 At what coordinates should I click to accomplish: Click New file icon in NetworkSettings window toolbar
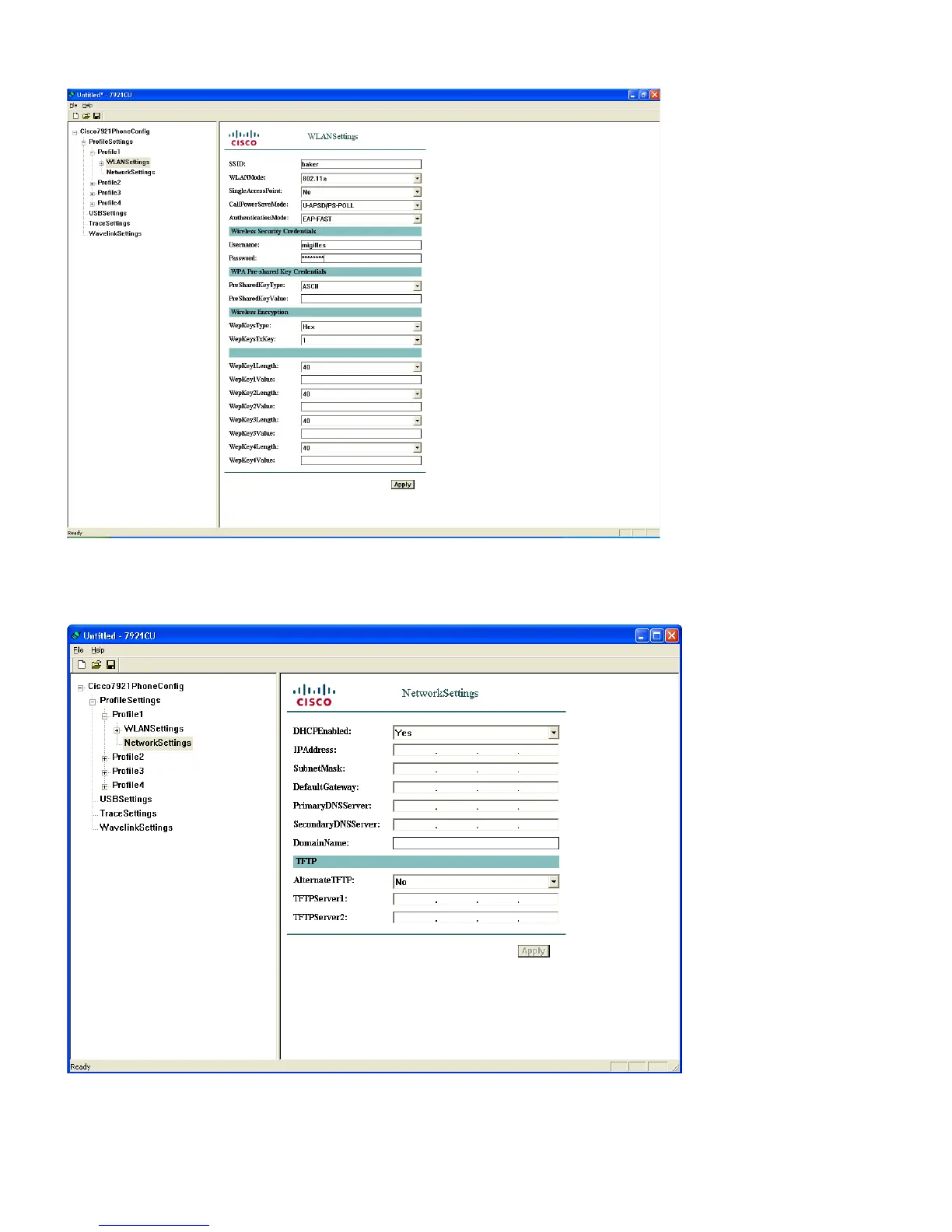point(82,665)
